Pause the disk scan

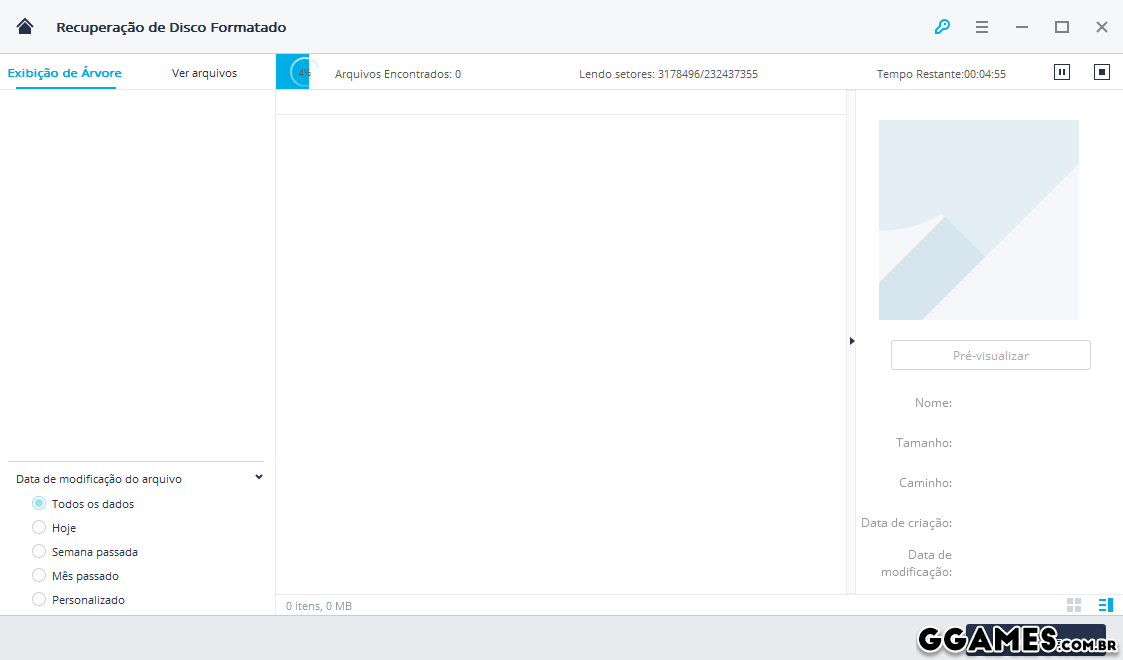point(1062,72)
